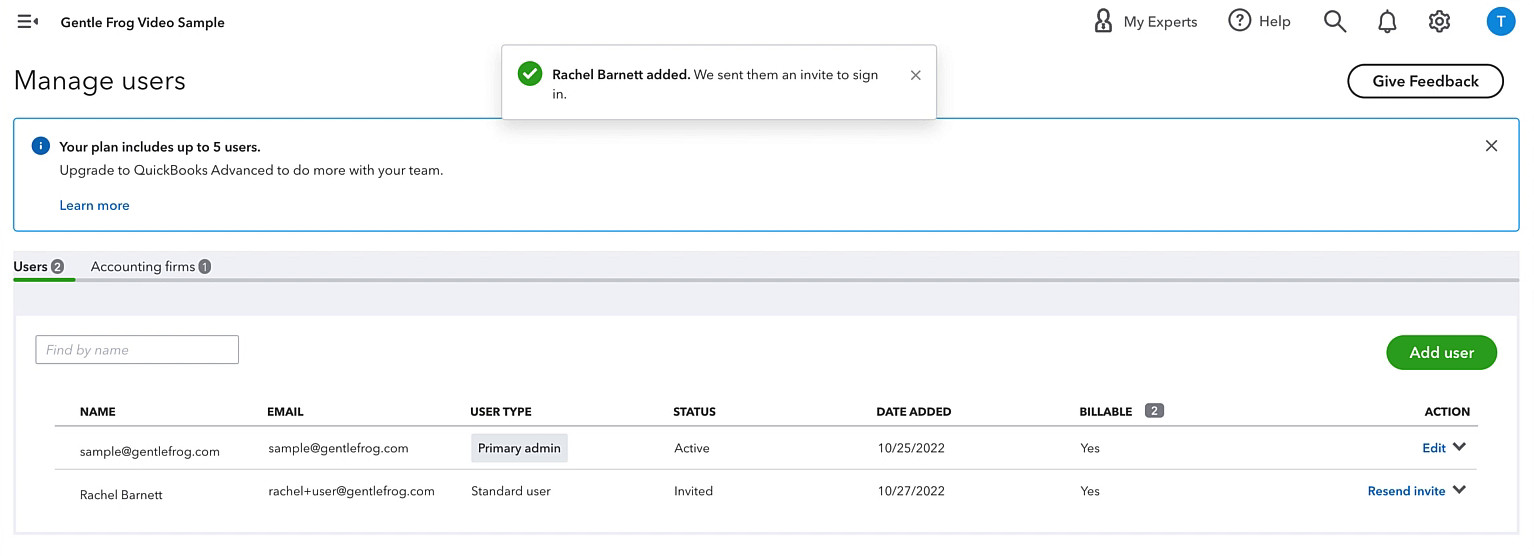The height and width of the screenshot is (556, 1534).
Task: Expand the dropdown arrow next to Edit
Action: [x=1459, y=447]
